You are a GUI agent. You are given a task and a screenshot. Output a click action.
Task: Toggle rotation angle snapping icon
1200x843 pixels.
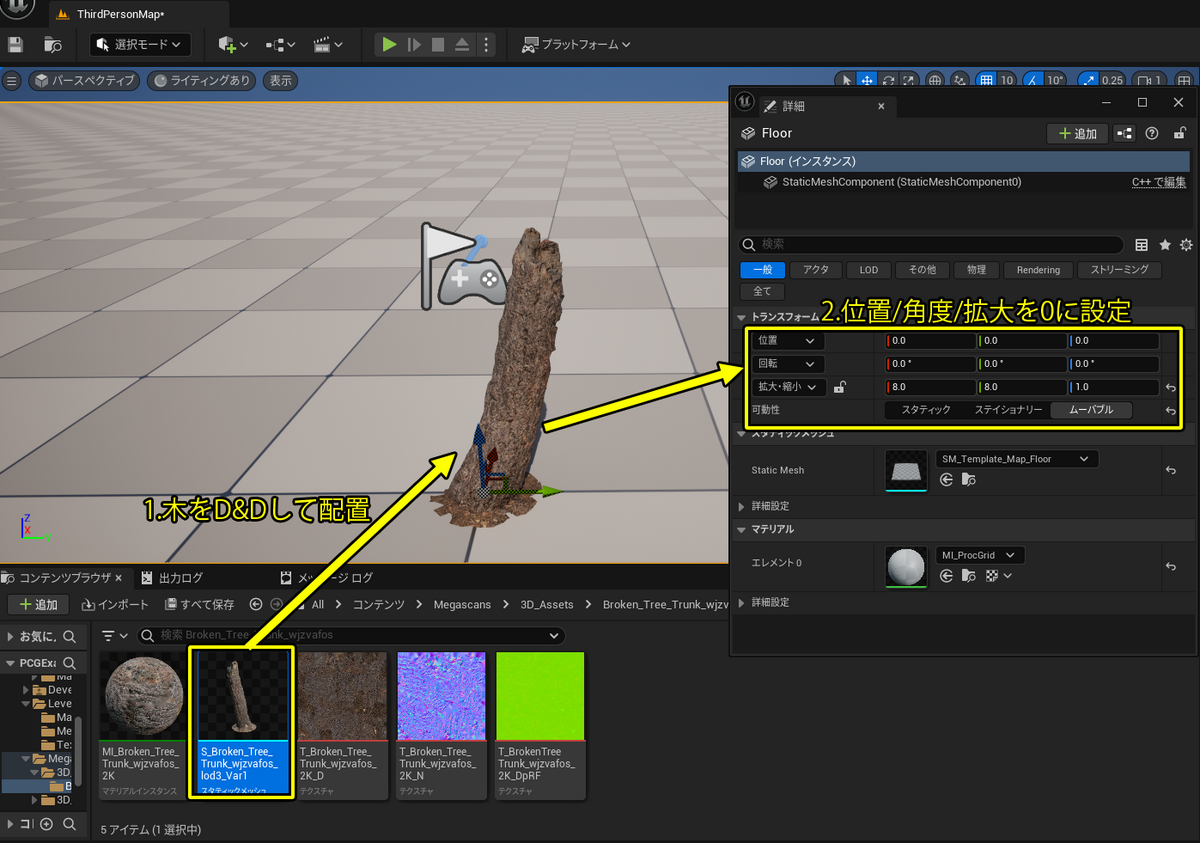(x=1034, y=81)
